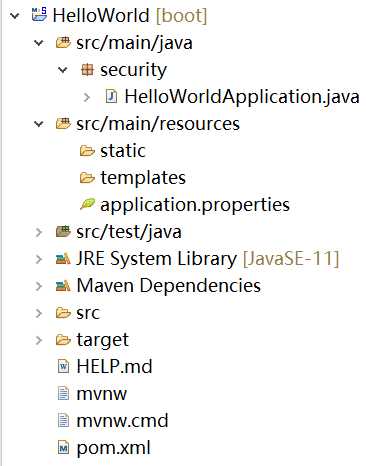Click the security package icon
This screenshot has height=466, width=366.
pos(87,70)
